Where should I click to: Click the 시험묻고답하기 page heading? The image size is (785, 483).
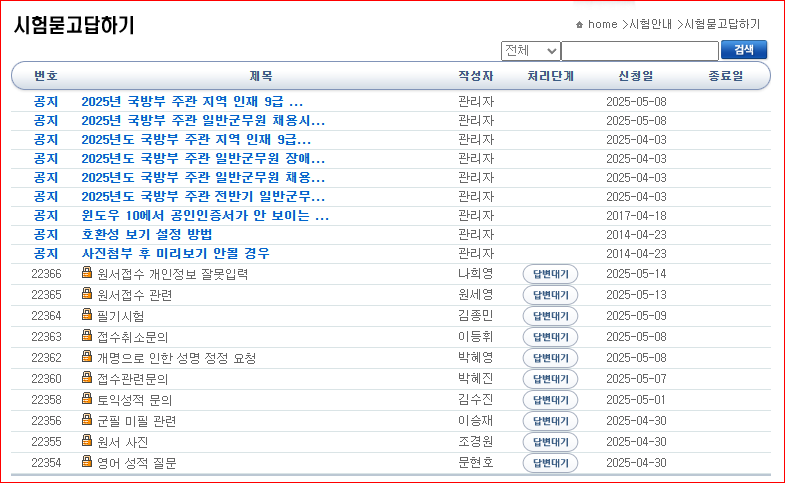pyautogui.click(x=74, y=25)
